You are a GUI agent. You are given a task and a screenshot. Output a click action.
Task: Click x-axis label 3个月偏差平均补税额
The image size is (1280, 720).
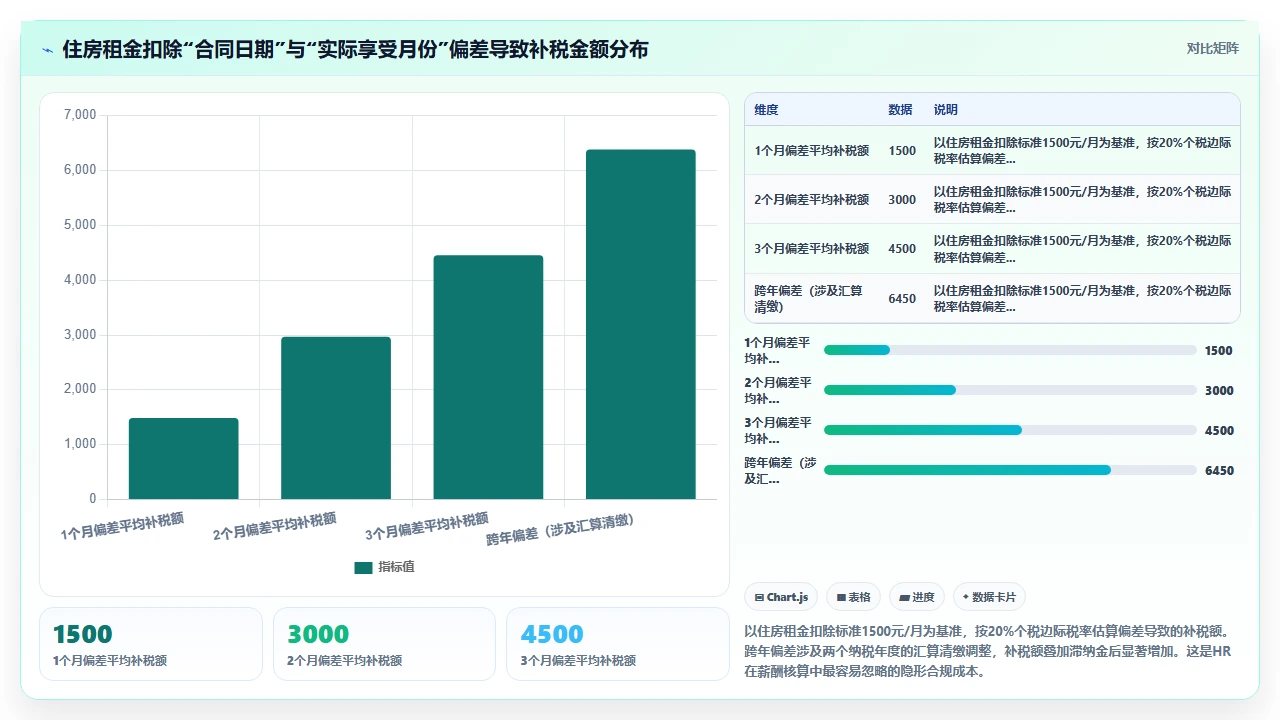point(427,526)
